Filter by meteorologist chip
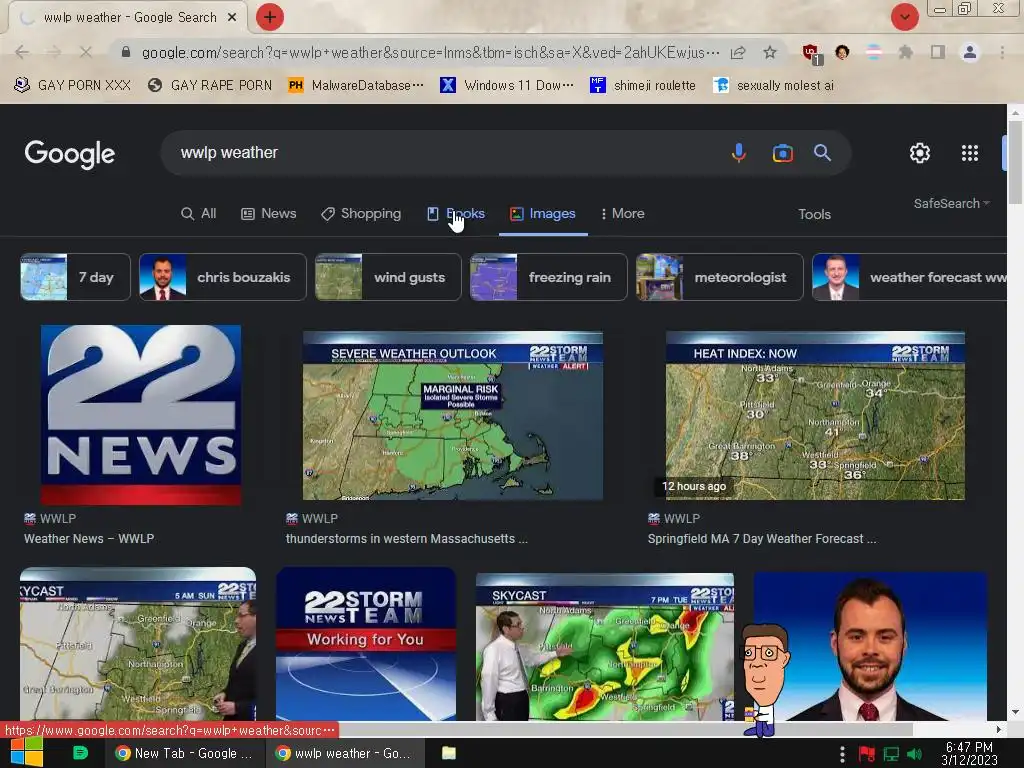 click(720, 277)
